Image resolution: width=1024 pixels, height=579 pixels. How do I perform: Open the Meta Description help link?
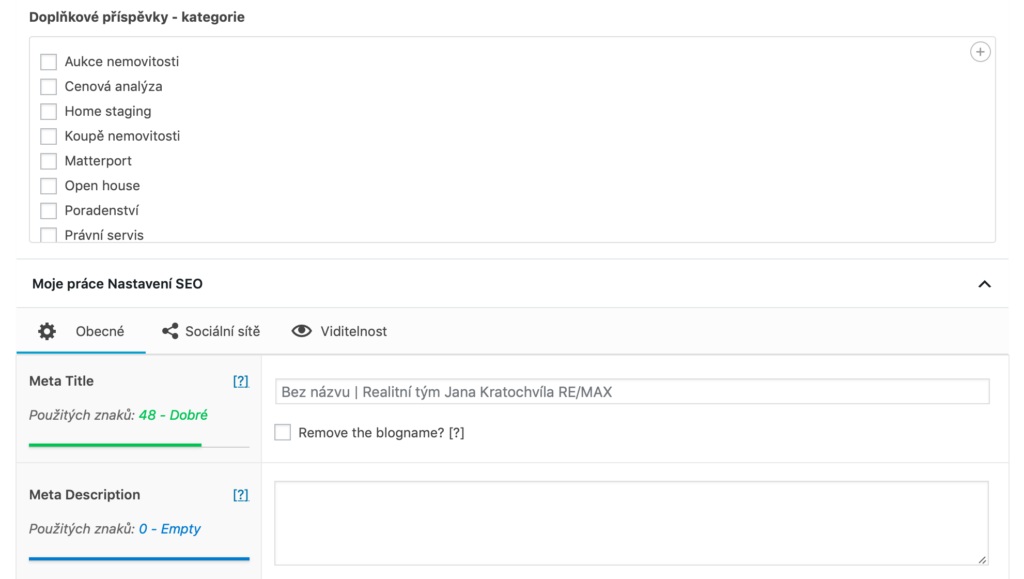click(x=240, y=495)
